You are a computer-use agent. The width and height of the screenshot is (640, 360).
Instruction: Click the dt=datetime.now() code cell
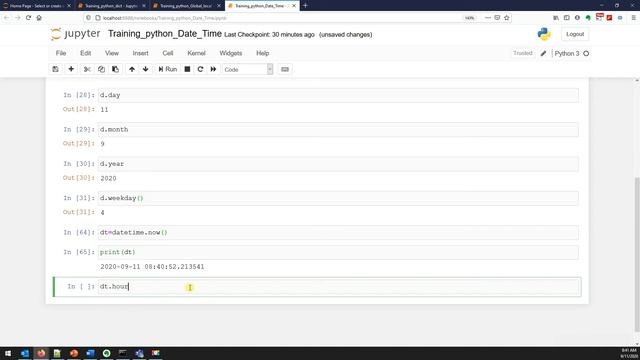click(338, 232)
